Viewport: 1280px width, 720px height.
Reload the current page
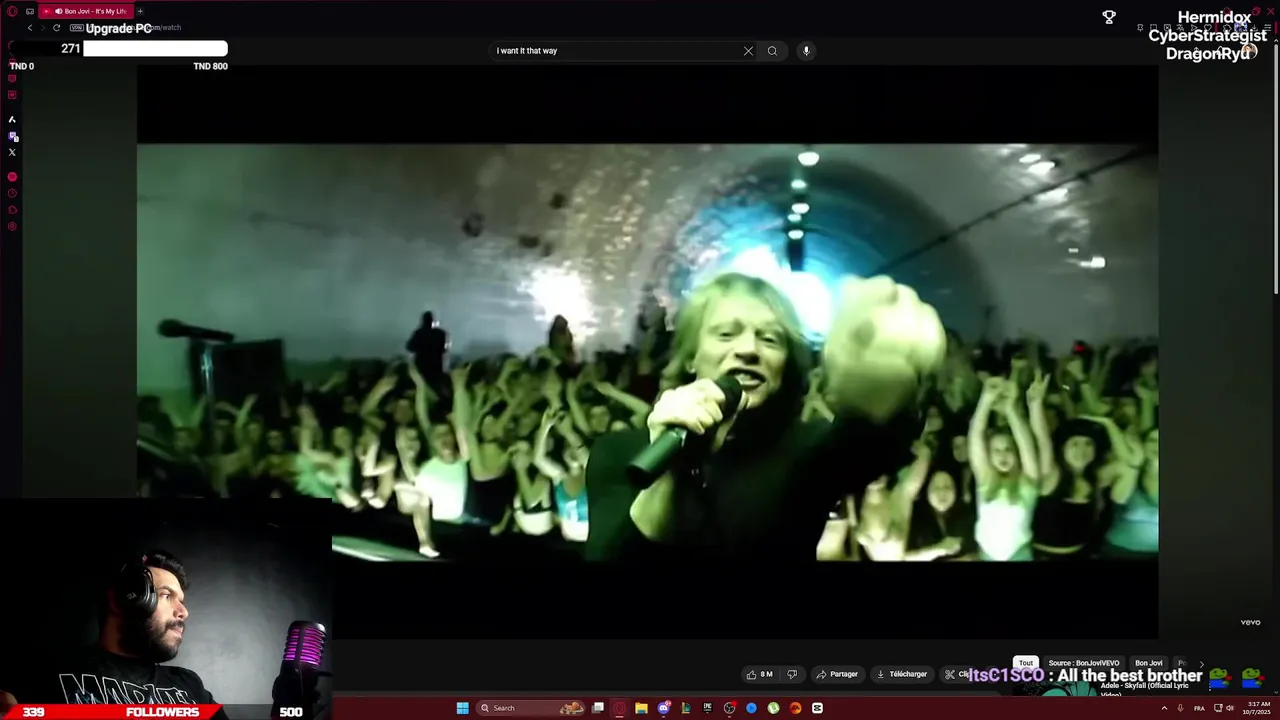[x=56, y=28]
